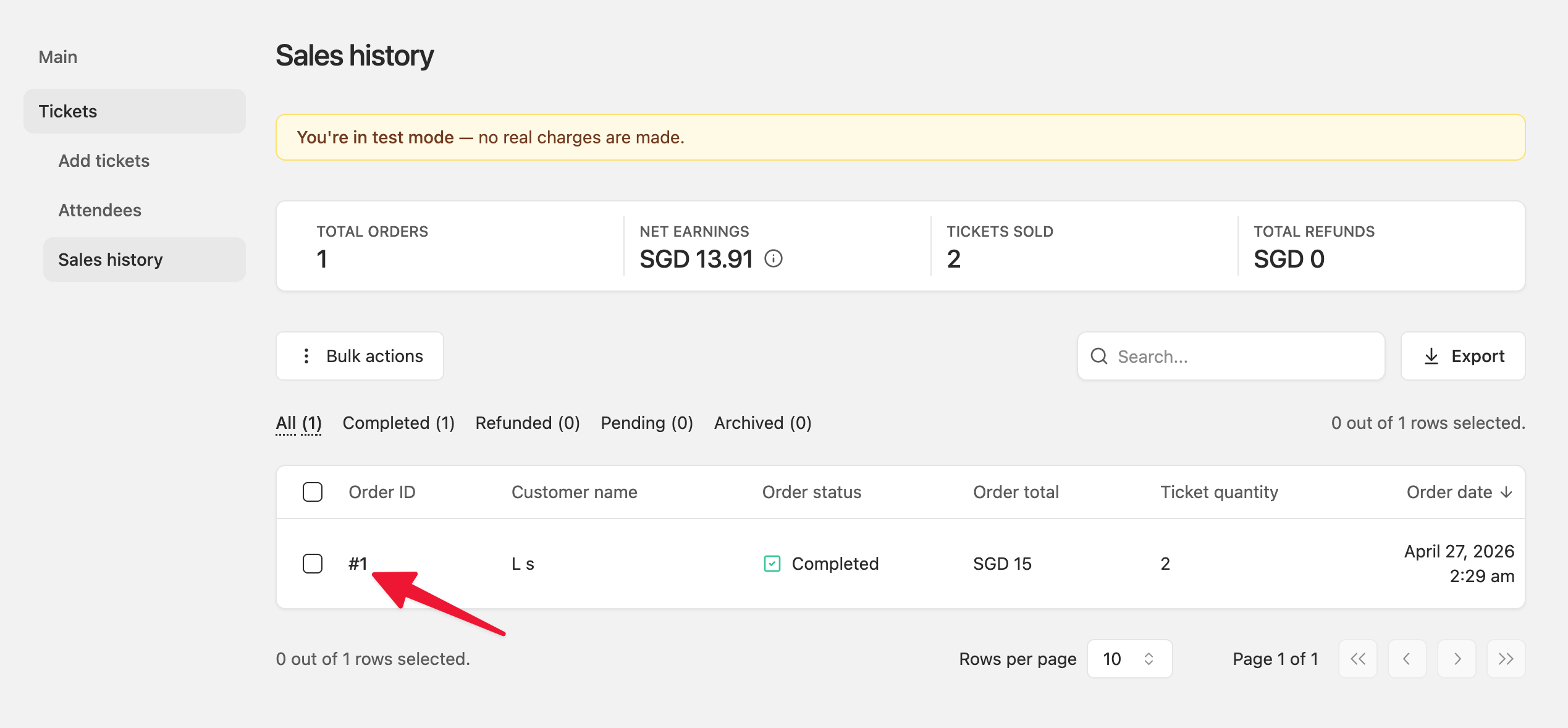The width and height of the screenshot is (1568, 728).
Task: Click the Bulk actions three-dot icon
Action: pos(306,356)
